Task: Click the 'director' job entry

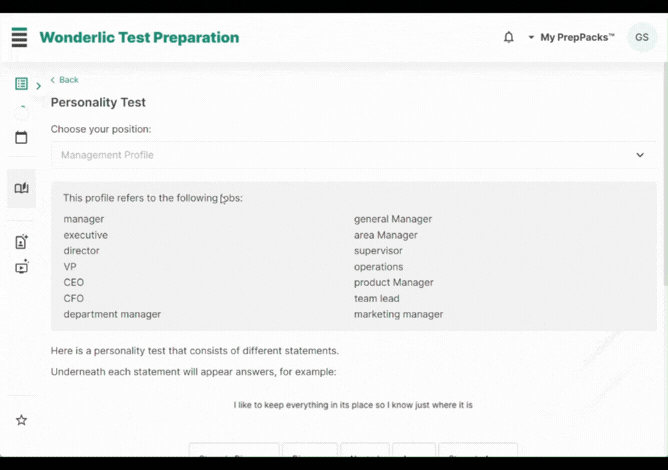Action: point(81,251)
